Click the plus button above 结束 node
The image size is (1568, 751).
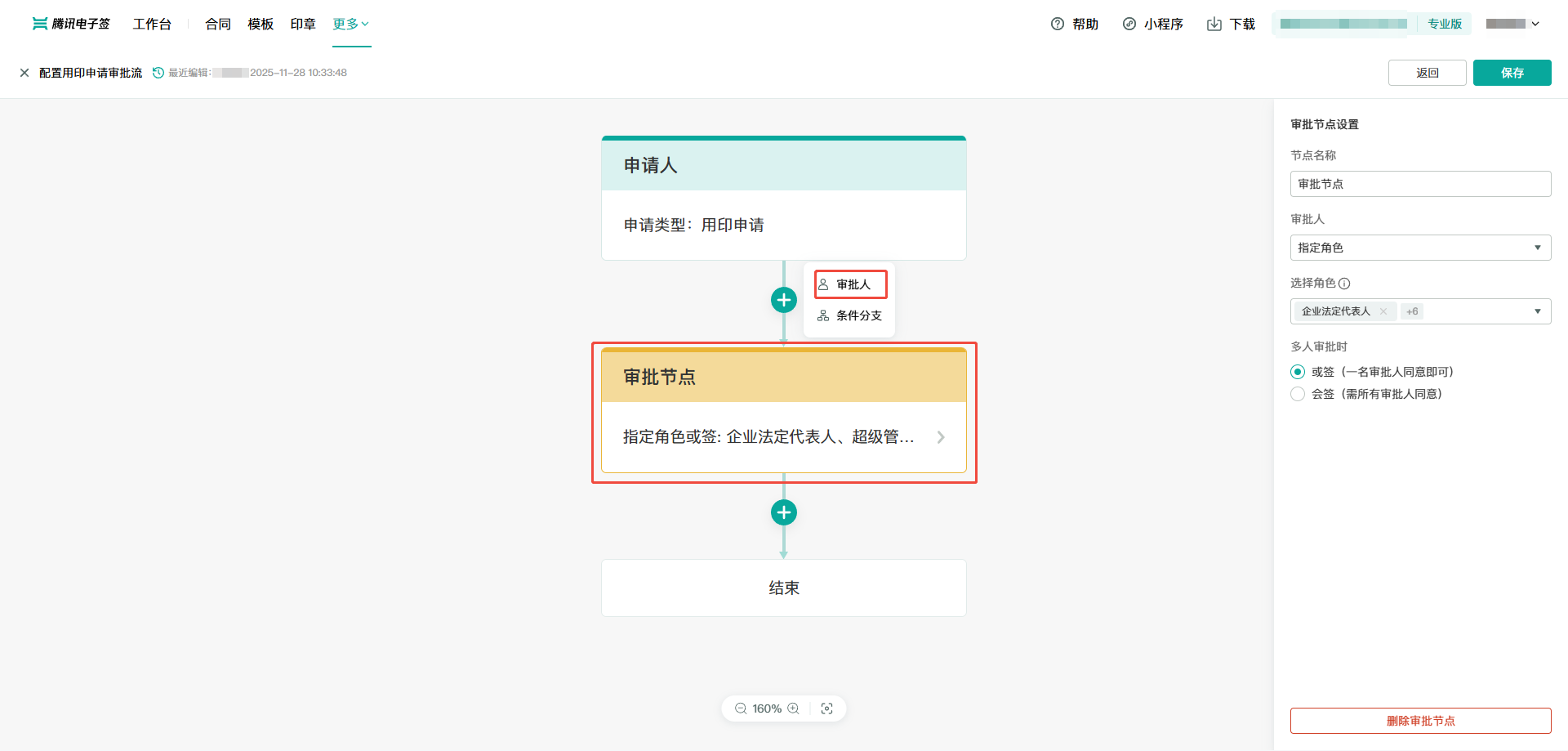pyautogui.click(x=784, y=512)
